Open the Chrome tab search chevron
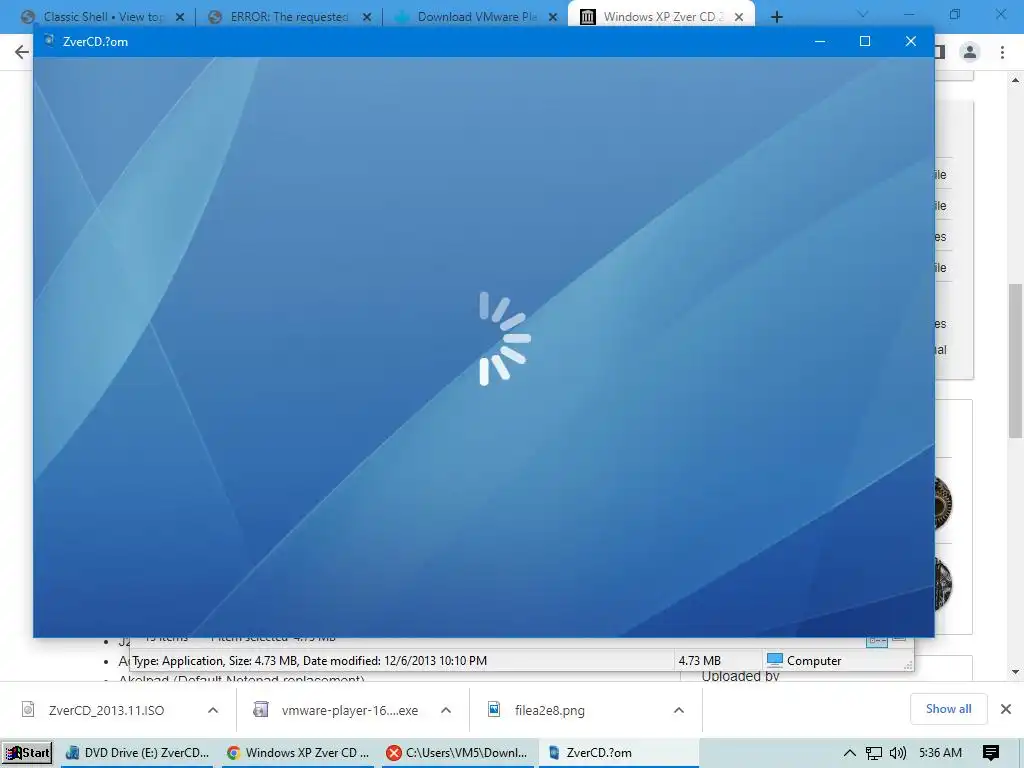 point(863,14)
